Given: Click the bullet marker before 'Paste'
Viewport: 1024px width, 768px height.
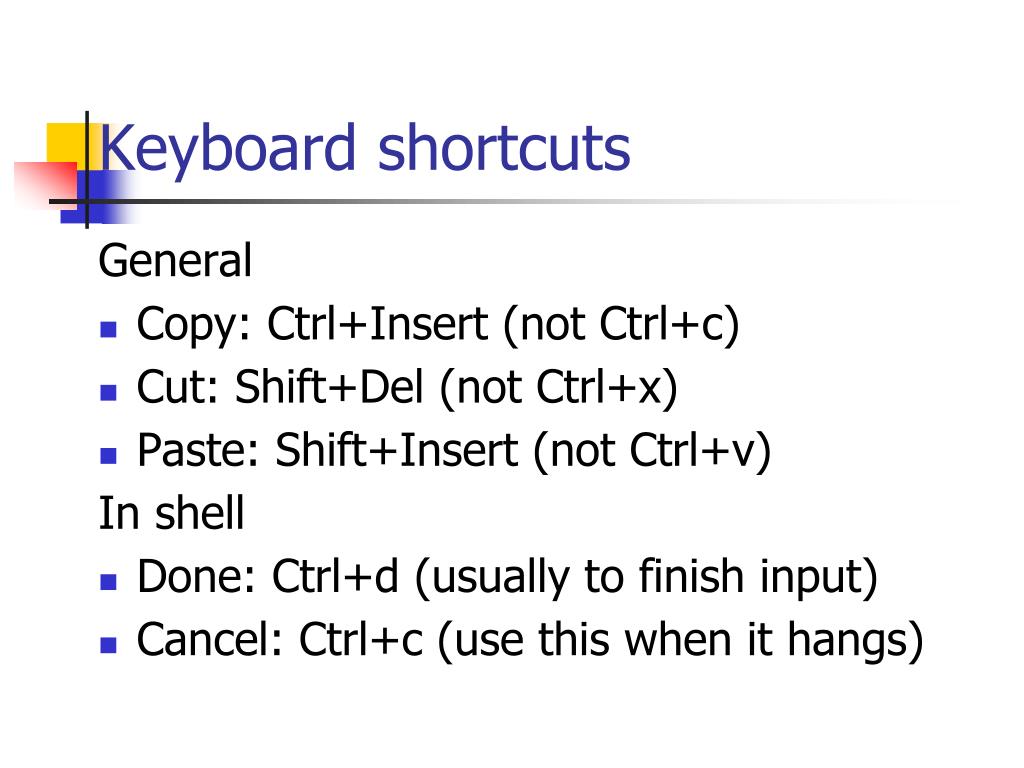Looking at the screenshot, I should pos(108,455).
